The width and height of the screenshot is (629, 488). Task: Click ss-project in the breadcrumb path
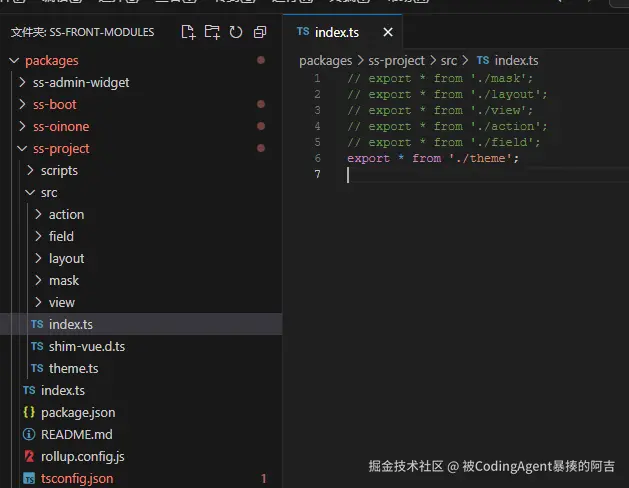(x=396, y=61)
